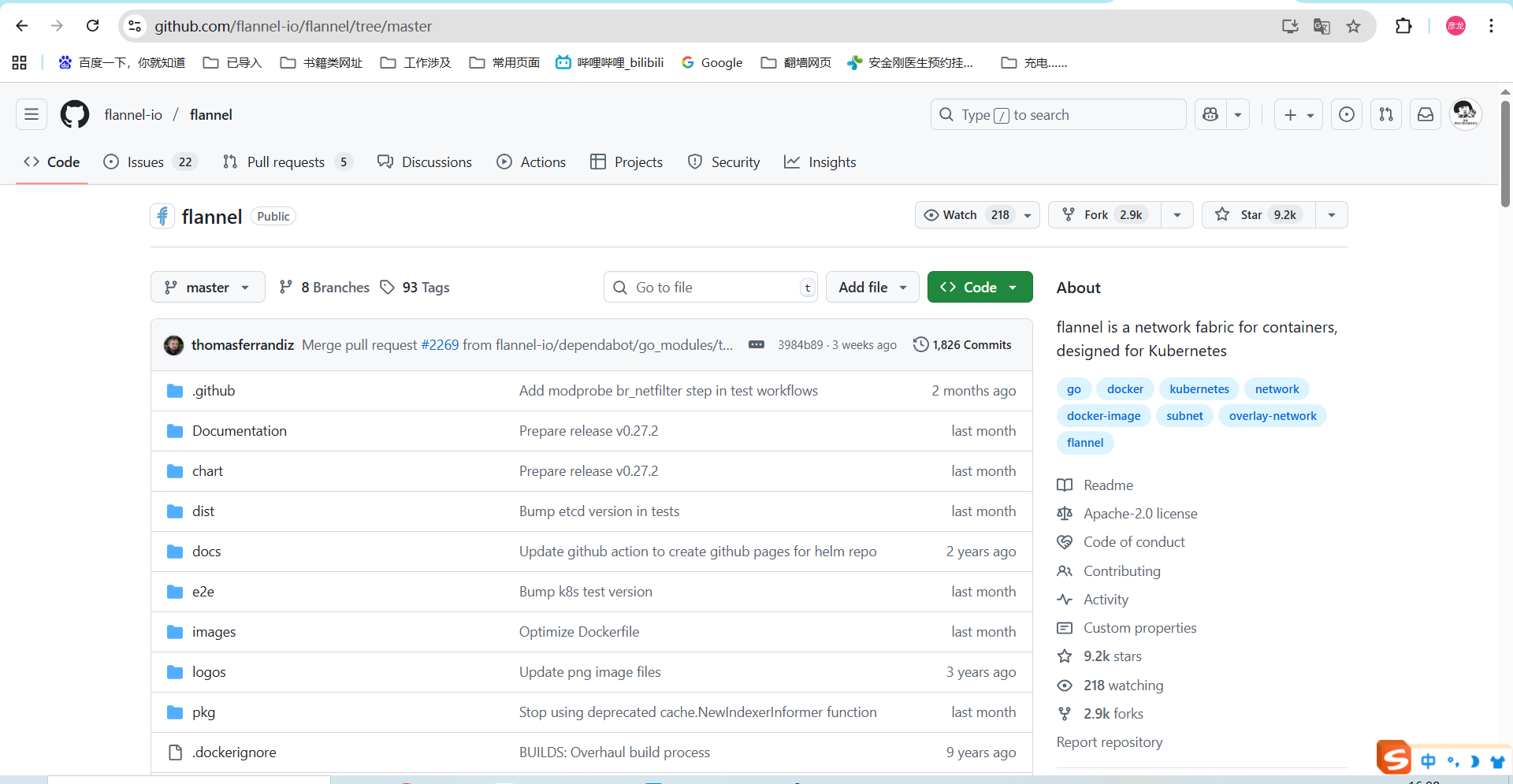1513x784 pixels.
Task: Star the flannel repository
Action: (x=1258, y=215)
